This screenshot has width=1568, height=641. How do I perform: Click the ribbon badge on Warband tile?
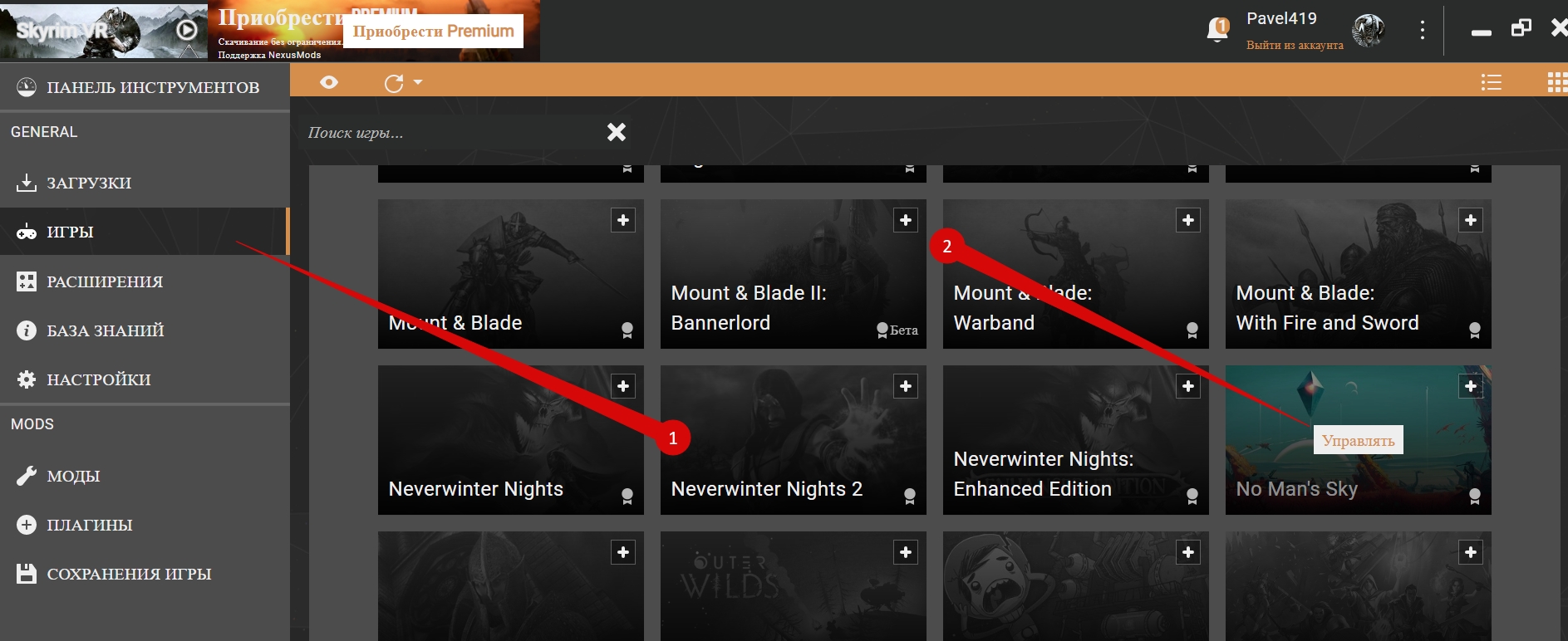coord(1192,330)
